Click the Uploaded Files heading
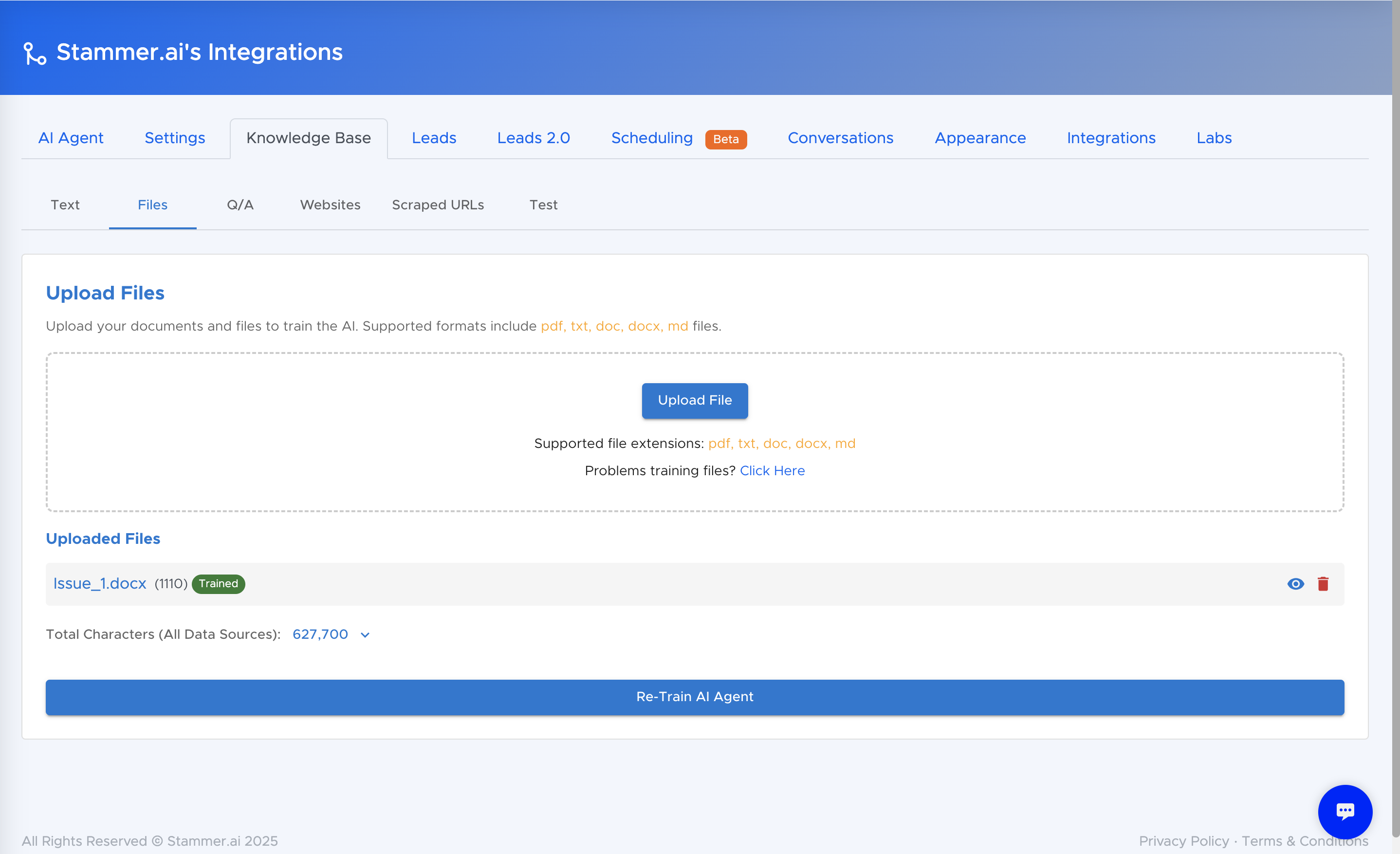 [103, 538]
